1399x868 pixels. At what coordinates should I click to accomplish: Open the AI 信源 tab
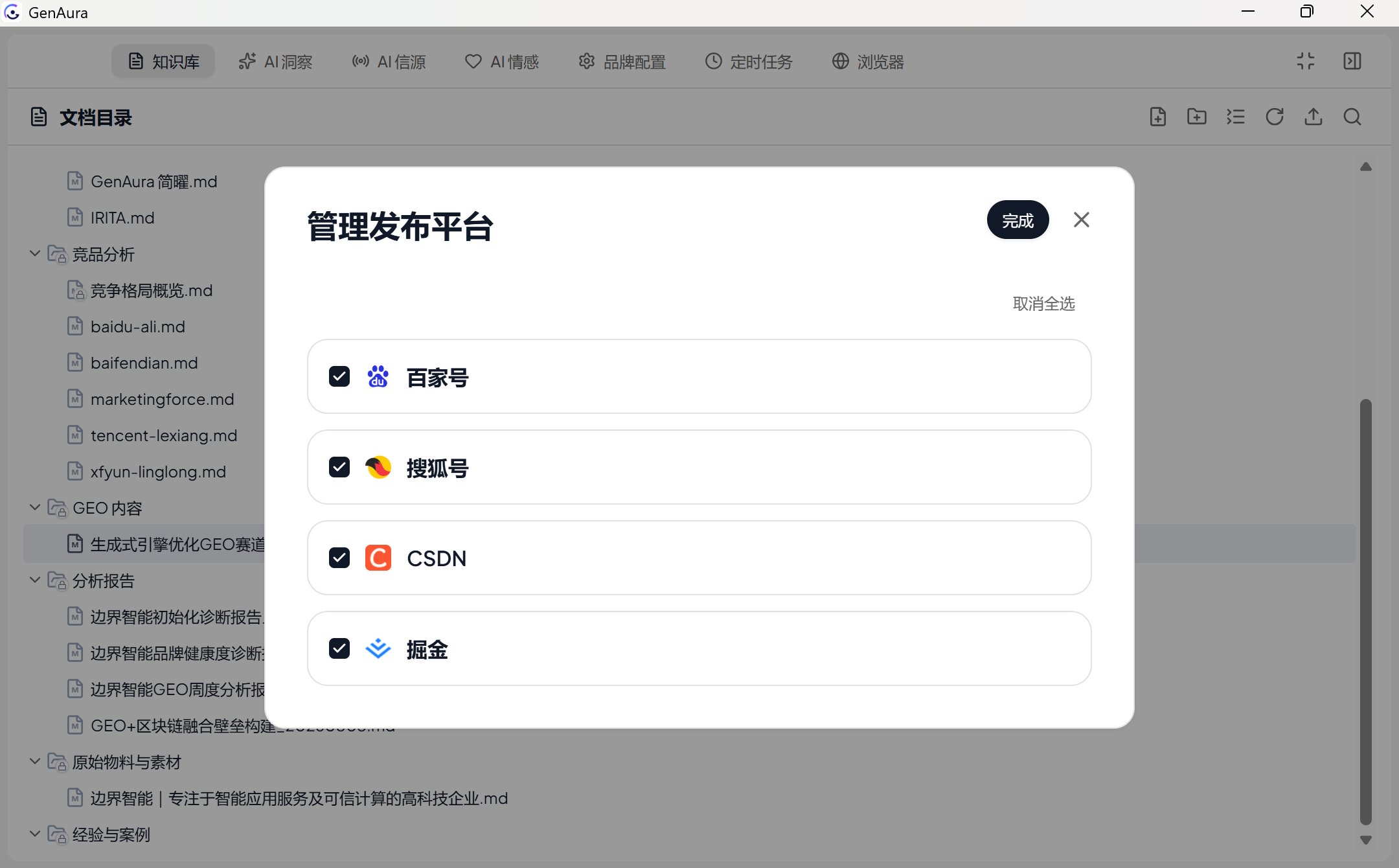click(x=389, y=62)
